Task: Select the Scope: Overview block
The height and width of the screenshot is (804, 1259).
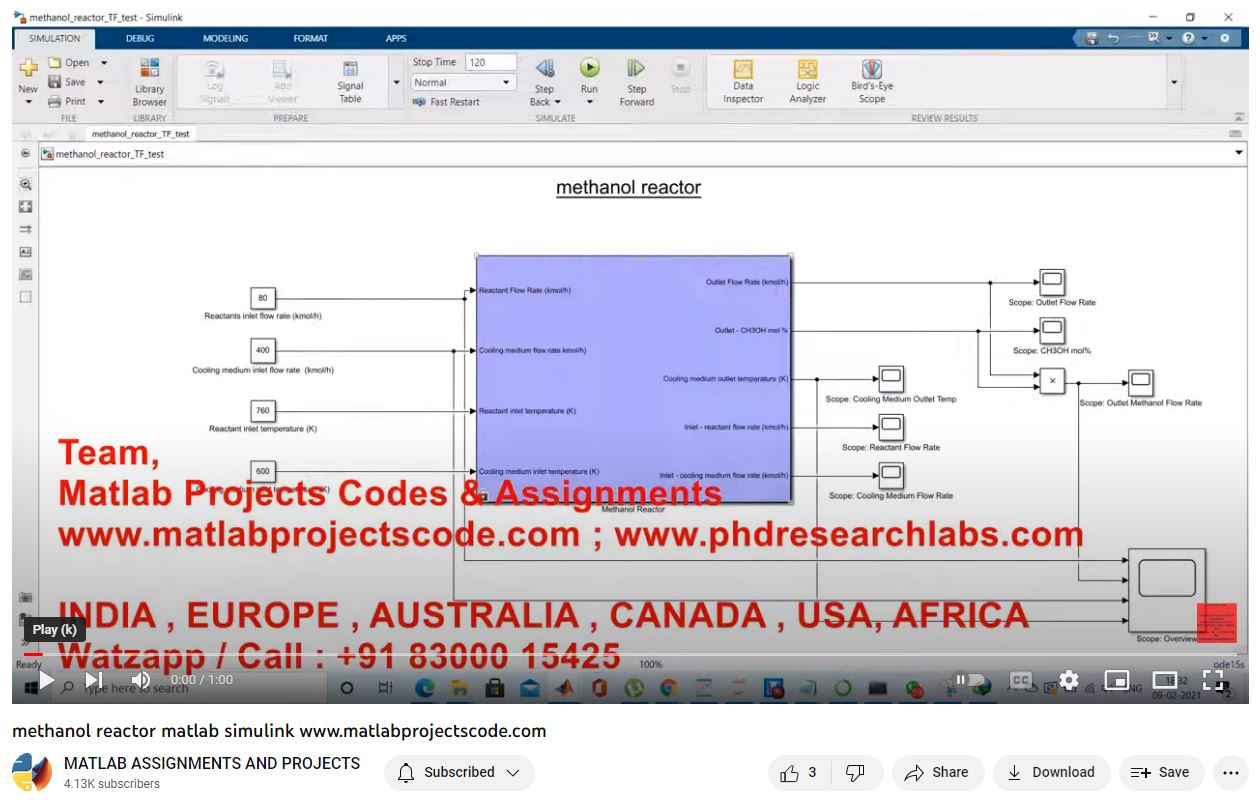Action: 1166,590
